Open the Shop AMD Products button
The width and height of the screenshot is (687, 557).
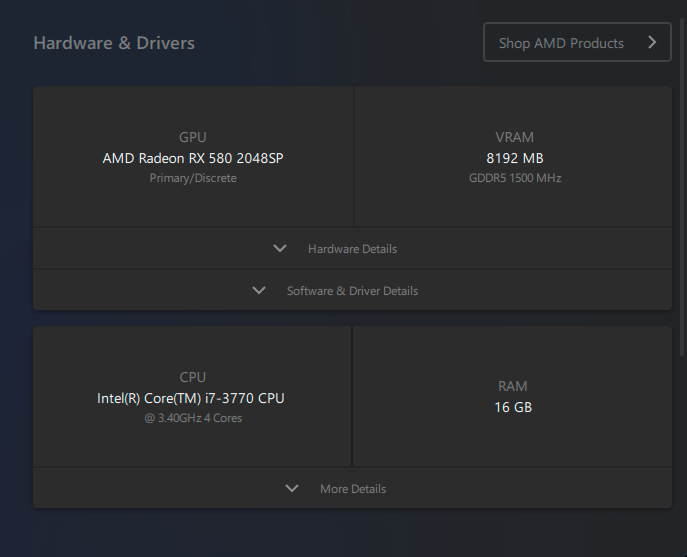577,43
